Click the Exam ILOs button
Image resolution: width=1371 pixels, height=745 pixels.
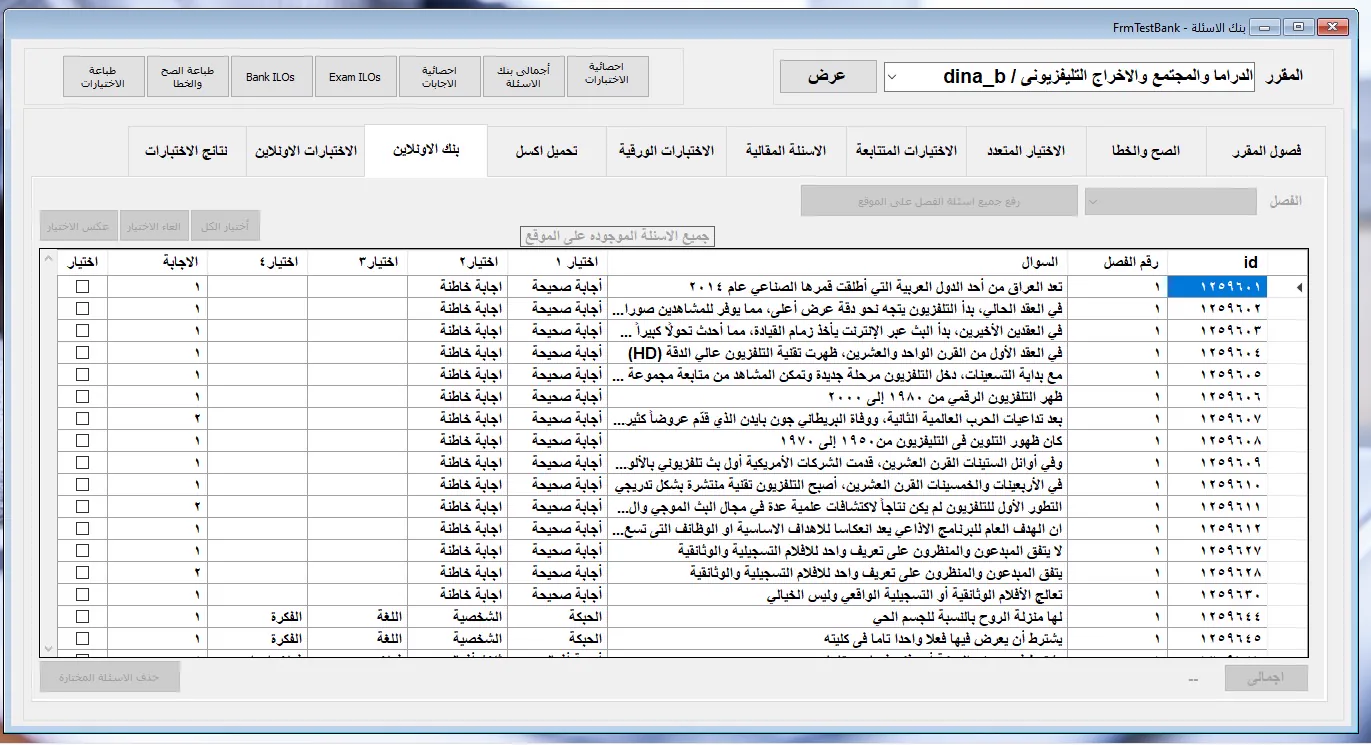click(355, 77)
